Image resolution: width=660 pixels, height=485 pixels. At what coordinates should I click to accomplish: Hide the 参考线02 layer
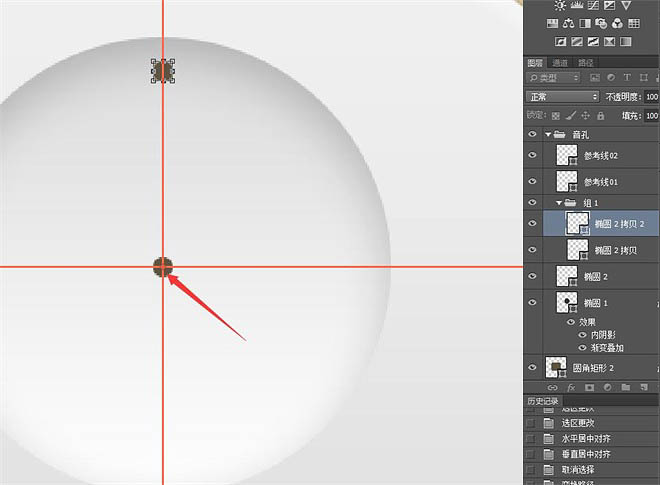pos(532,156)
